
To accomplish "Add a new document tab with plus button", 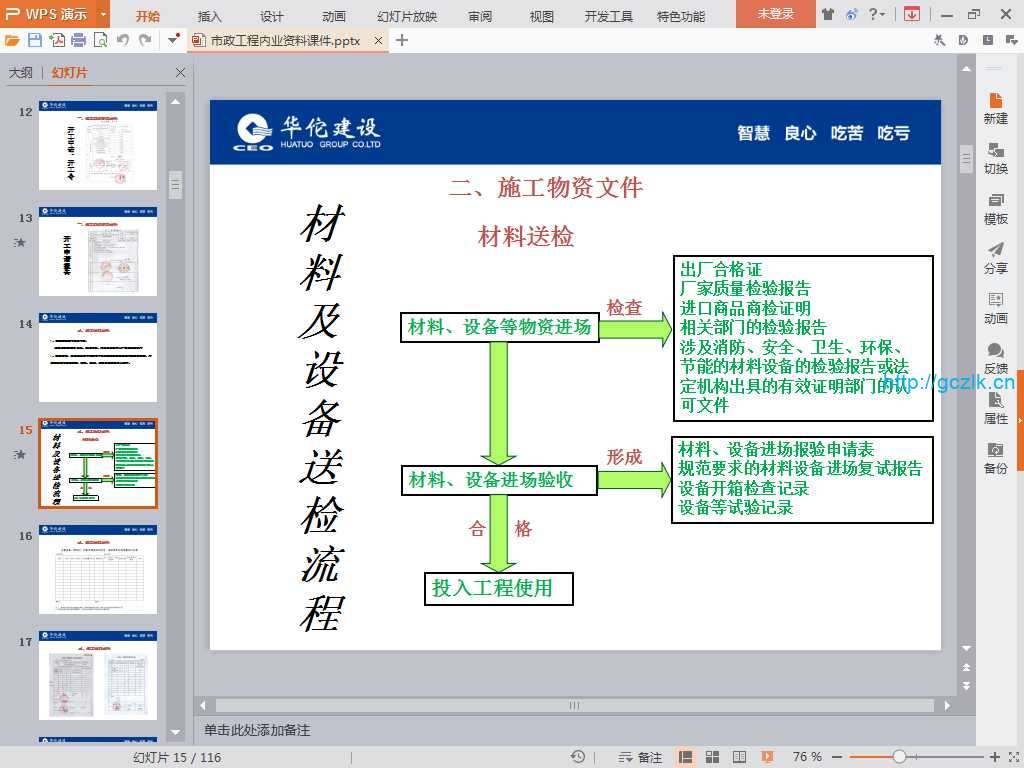I will [x=402, y=40].
